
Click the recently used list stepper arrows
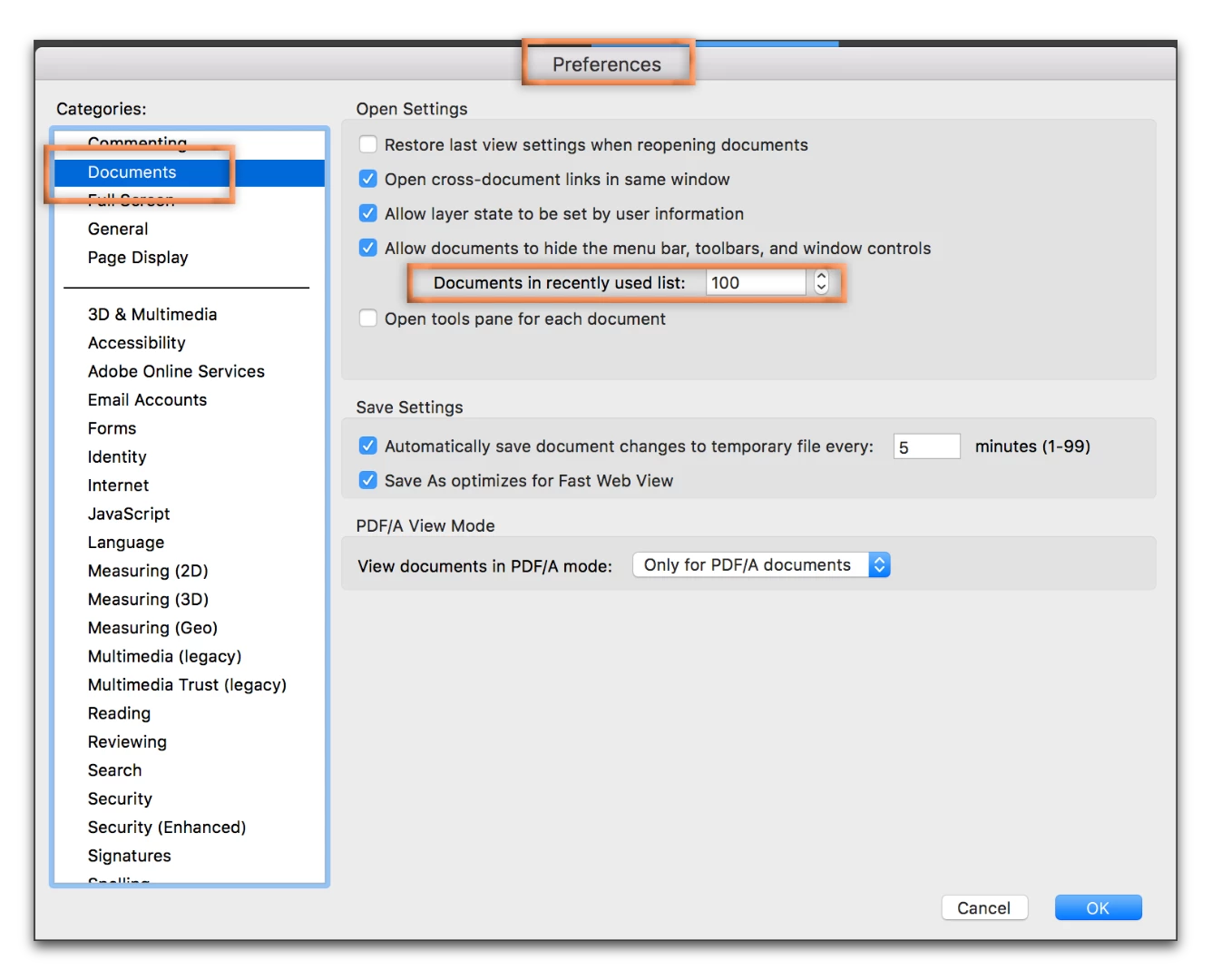(821, 283)
